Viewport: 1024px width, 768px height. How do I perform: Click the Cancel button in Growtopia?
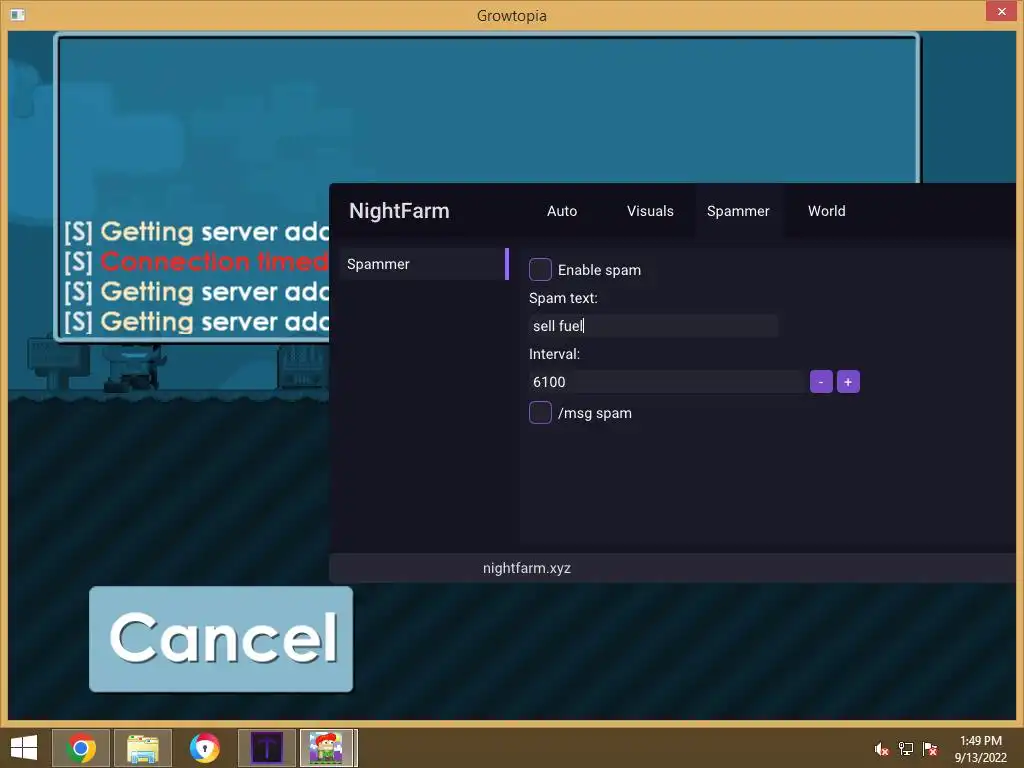221,639
